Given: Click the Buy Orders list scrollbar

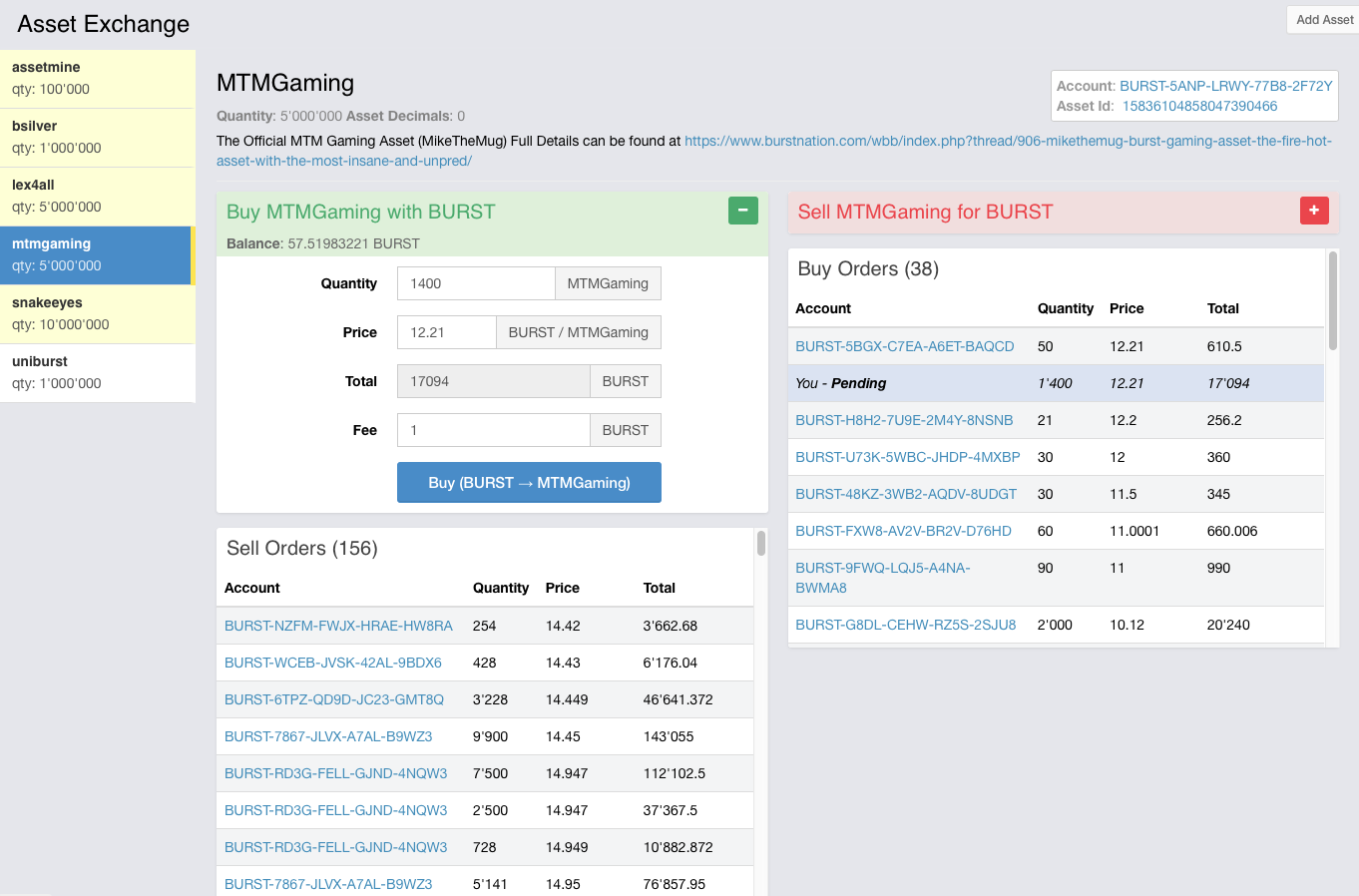Looking at the screenshot, I should point(1332,301).
